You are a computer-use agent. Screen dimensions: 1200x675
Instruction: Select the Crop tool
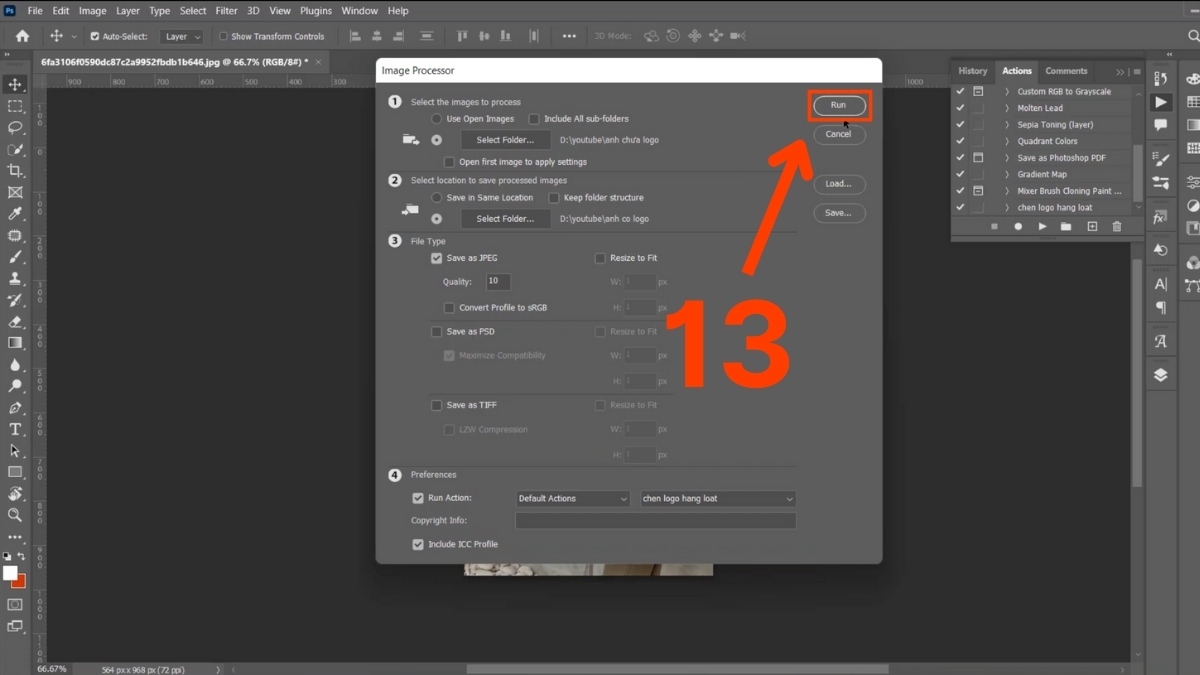[x=15, y=171]
